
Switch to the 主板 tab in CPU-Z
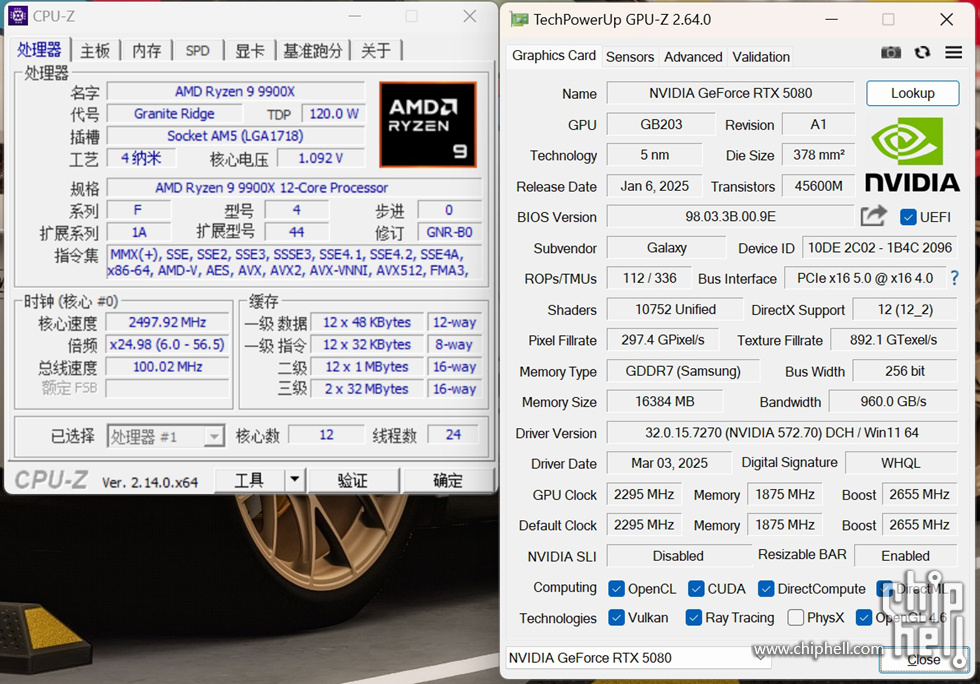click(96, 51)
